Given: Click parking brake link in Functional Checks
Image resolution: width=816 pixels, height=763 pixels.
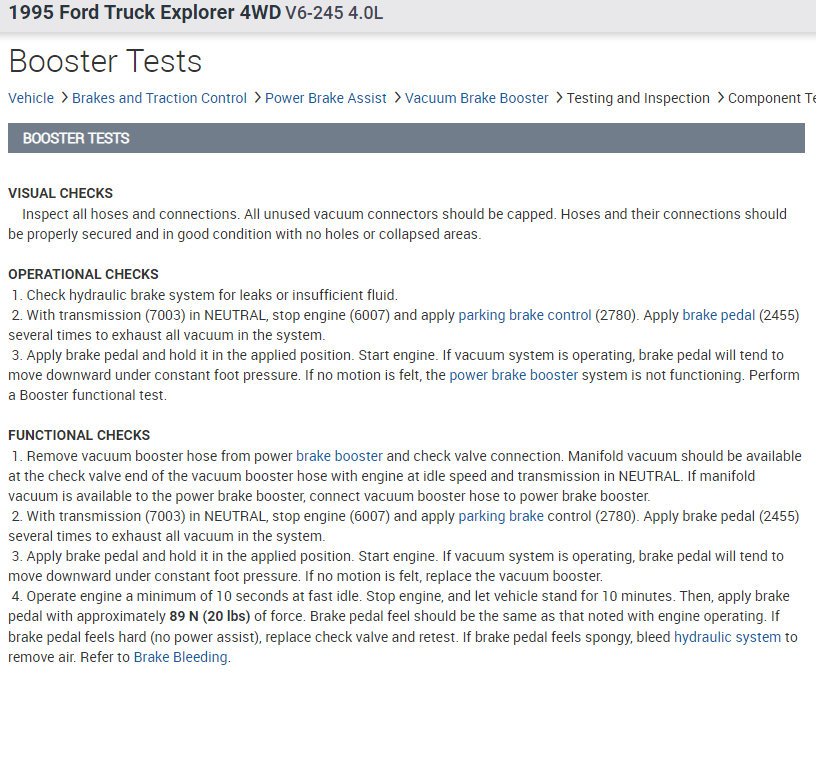Looking at the screenshot, I should 501,516.
